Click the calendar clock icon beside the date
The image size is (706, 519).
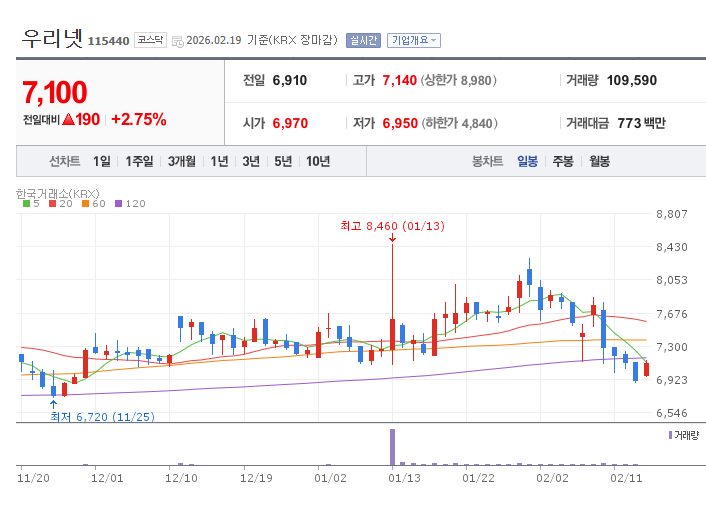[x=178, y=41]
